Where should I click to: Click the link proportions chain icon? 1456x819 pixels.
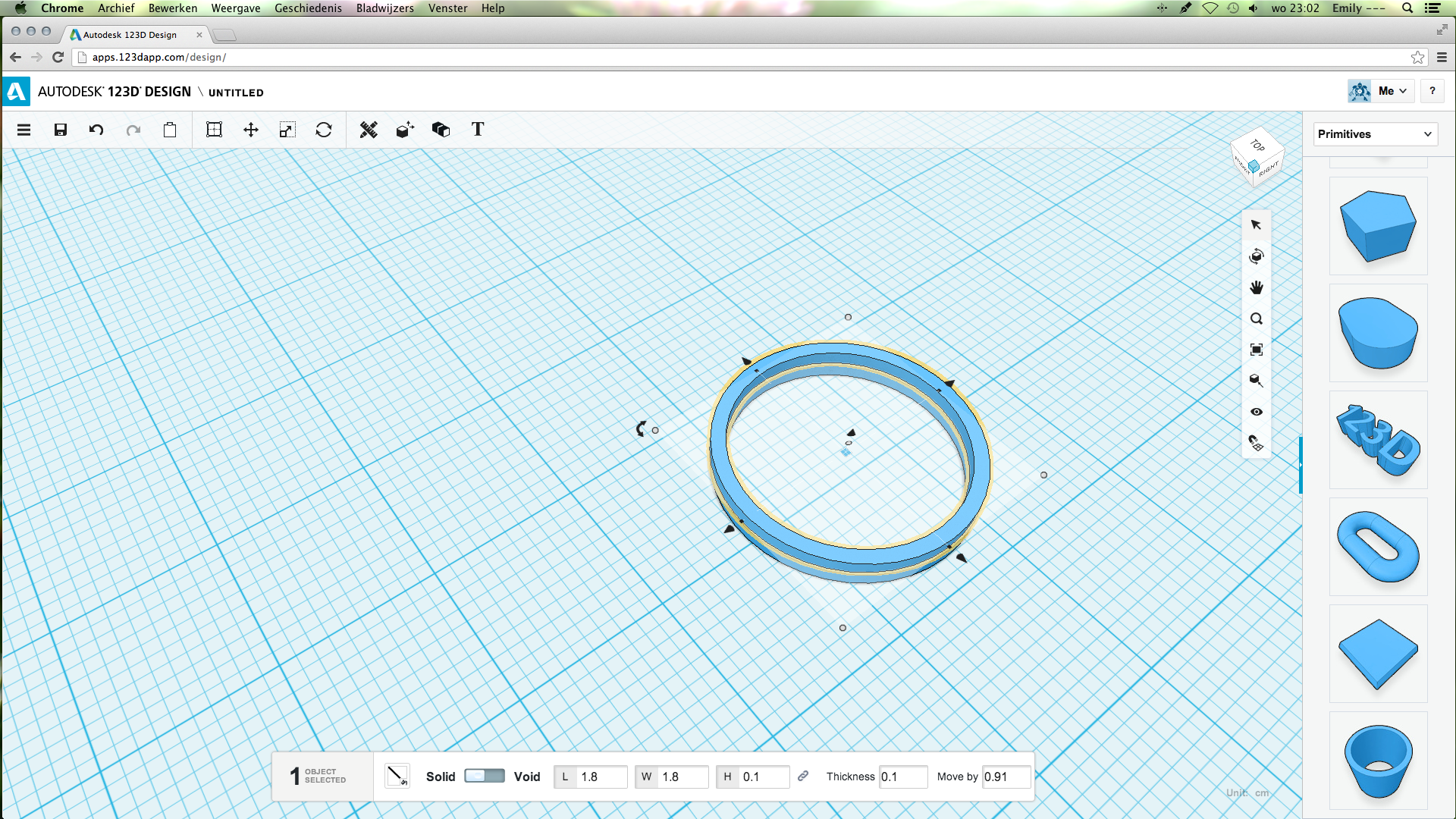tap(803, 776)
